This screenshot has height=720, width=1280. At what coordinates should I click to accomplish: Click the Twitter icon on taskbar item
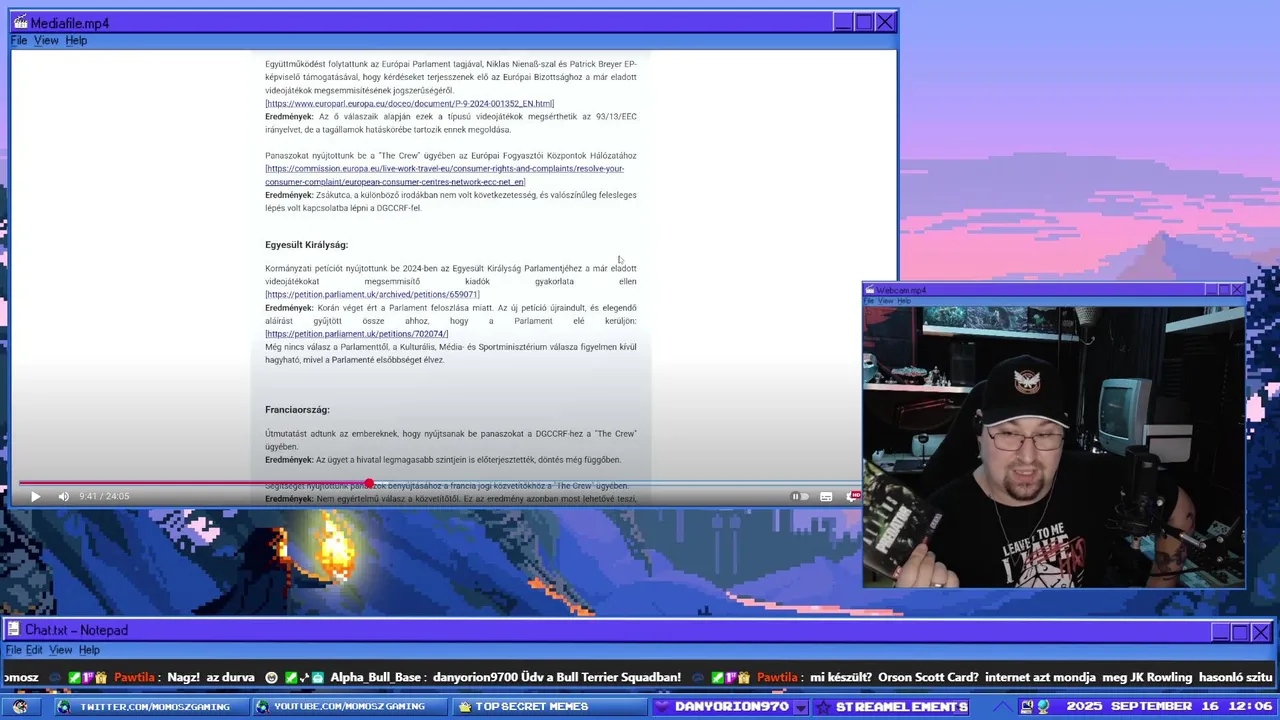[64, 707]
